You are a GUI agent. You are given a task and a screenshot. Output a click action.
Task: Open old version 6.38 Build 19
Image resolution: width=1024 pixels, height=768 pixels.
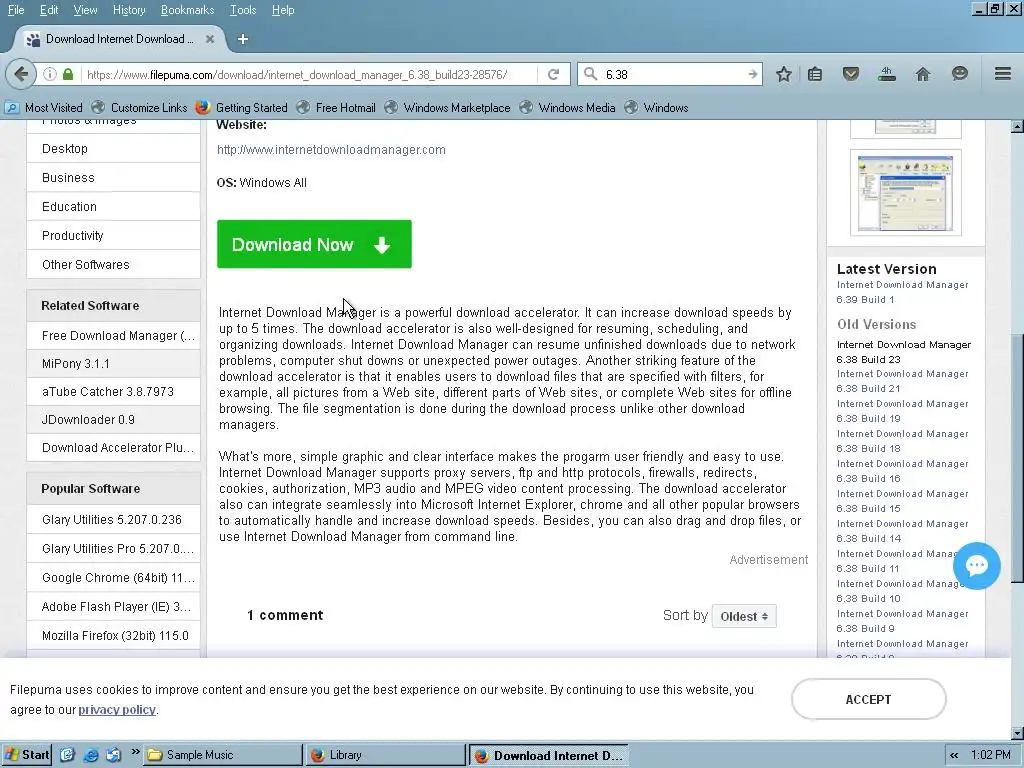[903, 411]
